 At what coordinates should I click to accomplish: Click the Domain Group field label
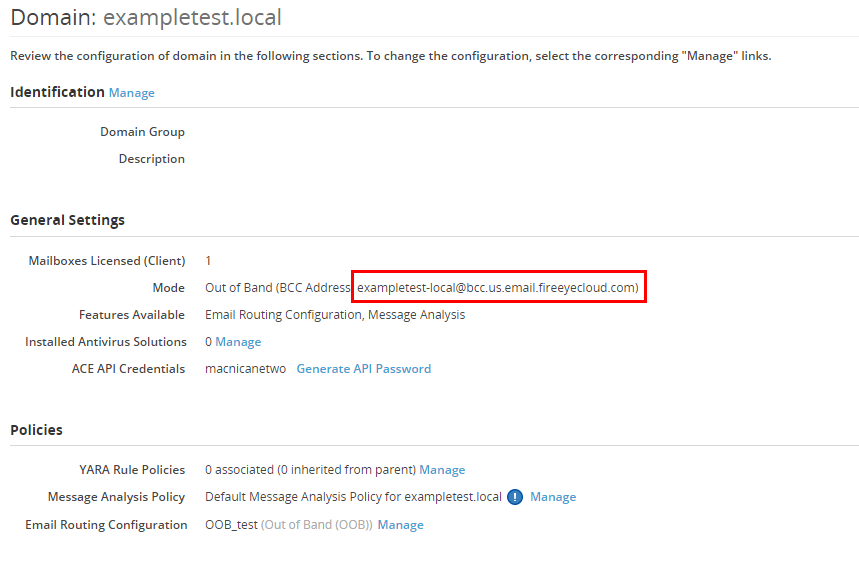142,132
